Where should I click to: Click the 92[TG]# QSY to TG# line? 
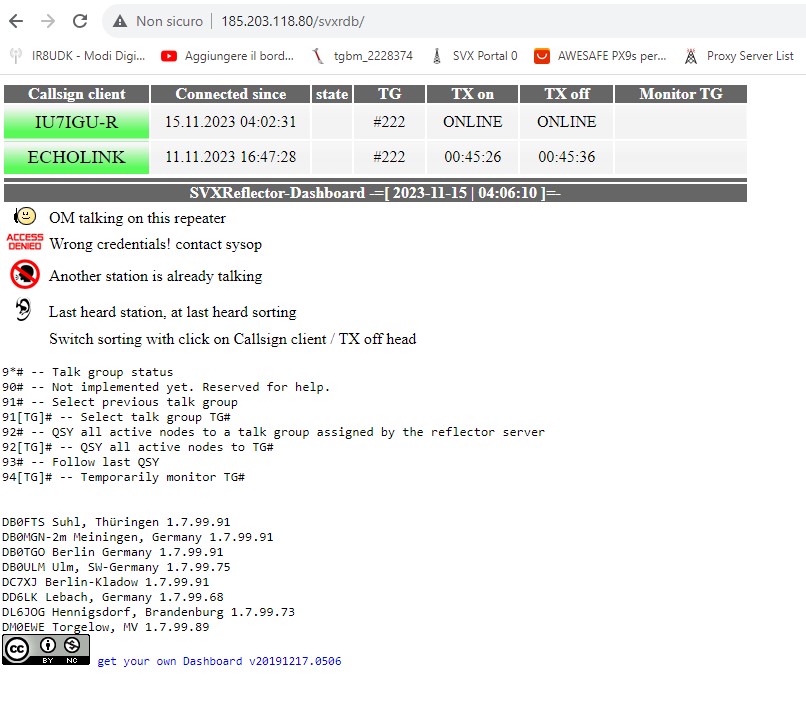pos(138,447)
